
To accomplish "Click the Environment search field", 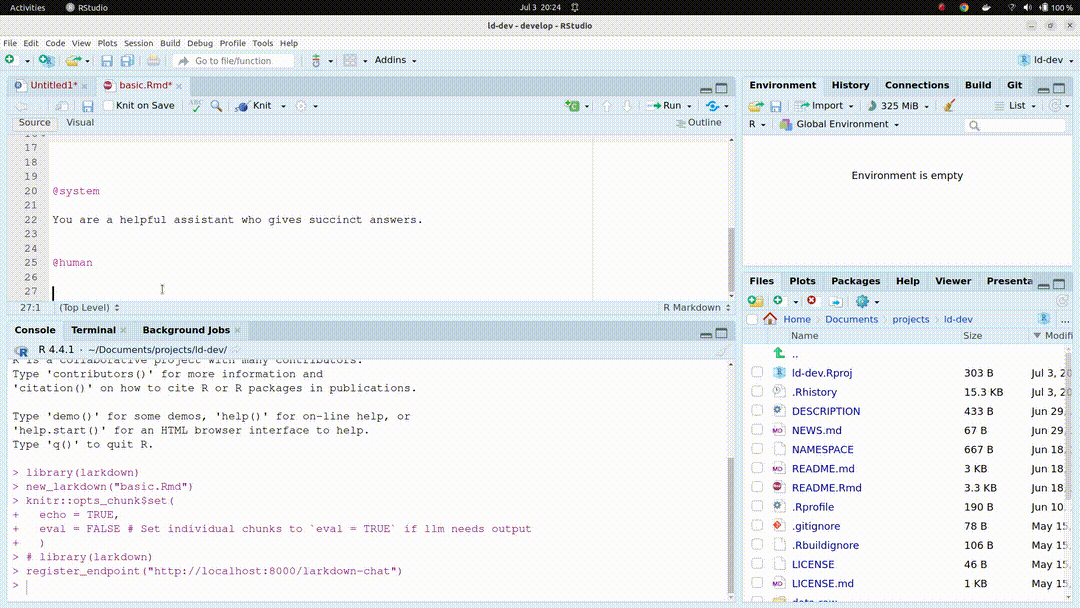I will point(1015,125).
